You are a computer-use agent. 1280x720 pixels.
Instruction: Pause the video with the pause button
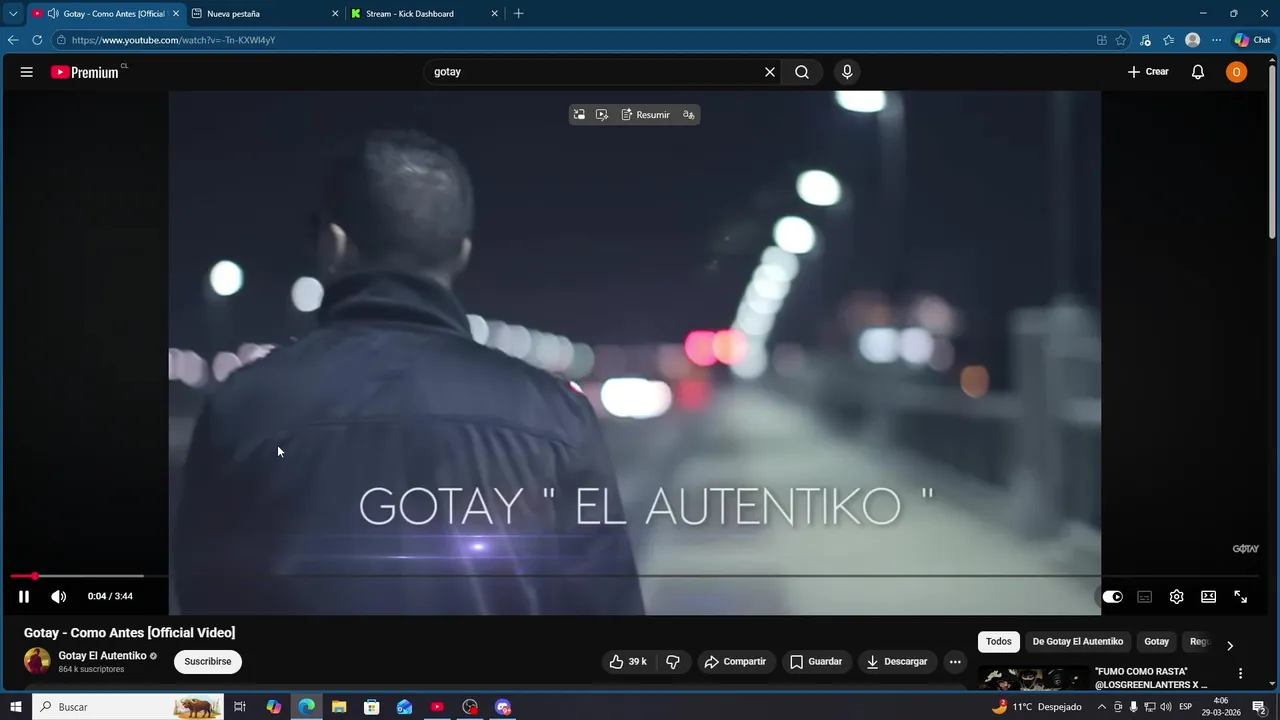tap(24, 597)
